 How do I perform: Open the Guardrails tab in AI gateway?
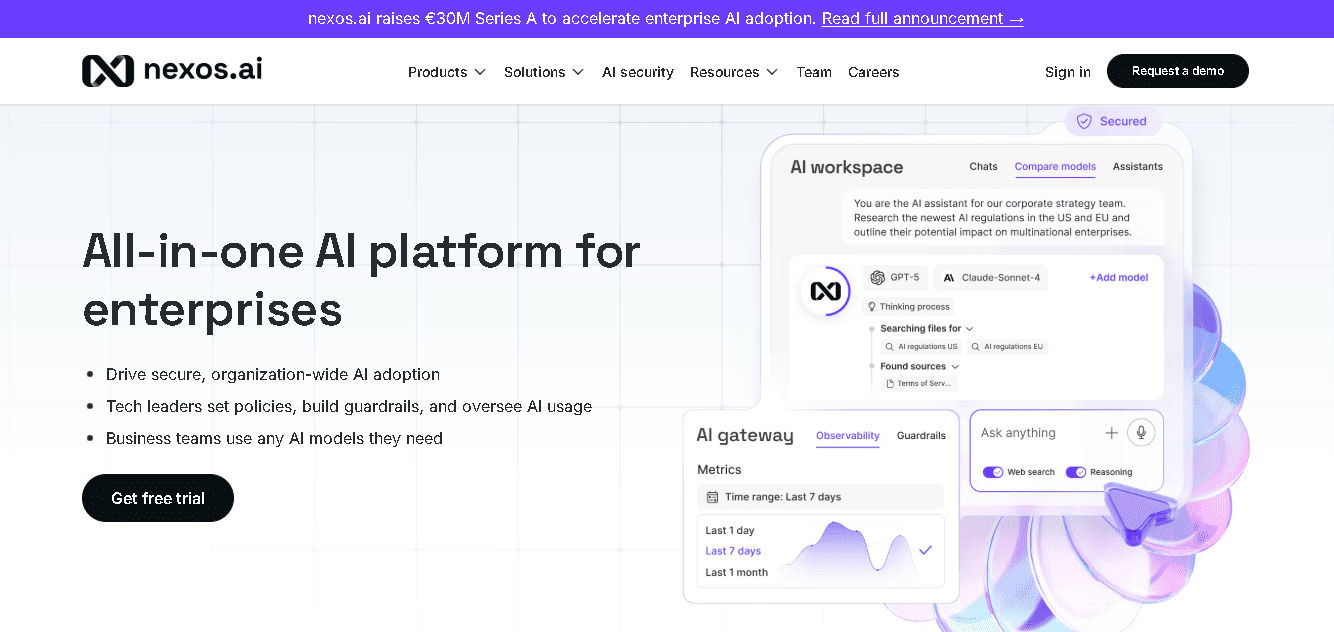[921, 435]
